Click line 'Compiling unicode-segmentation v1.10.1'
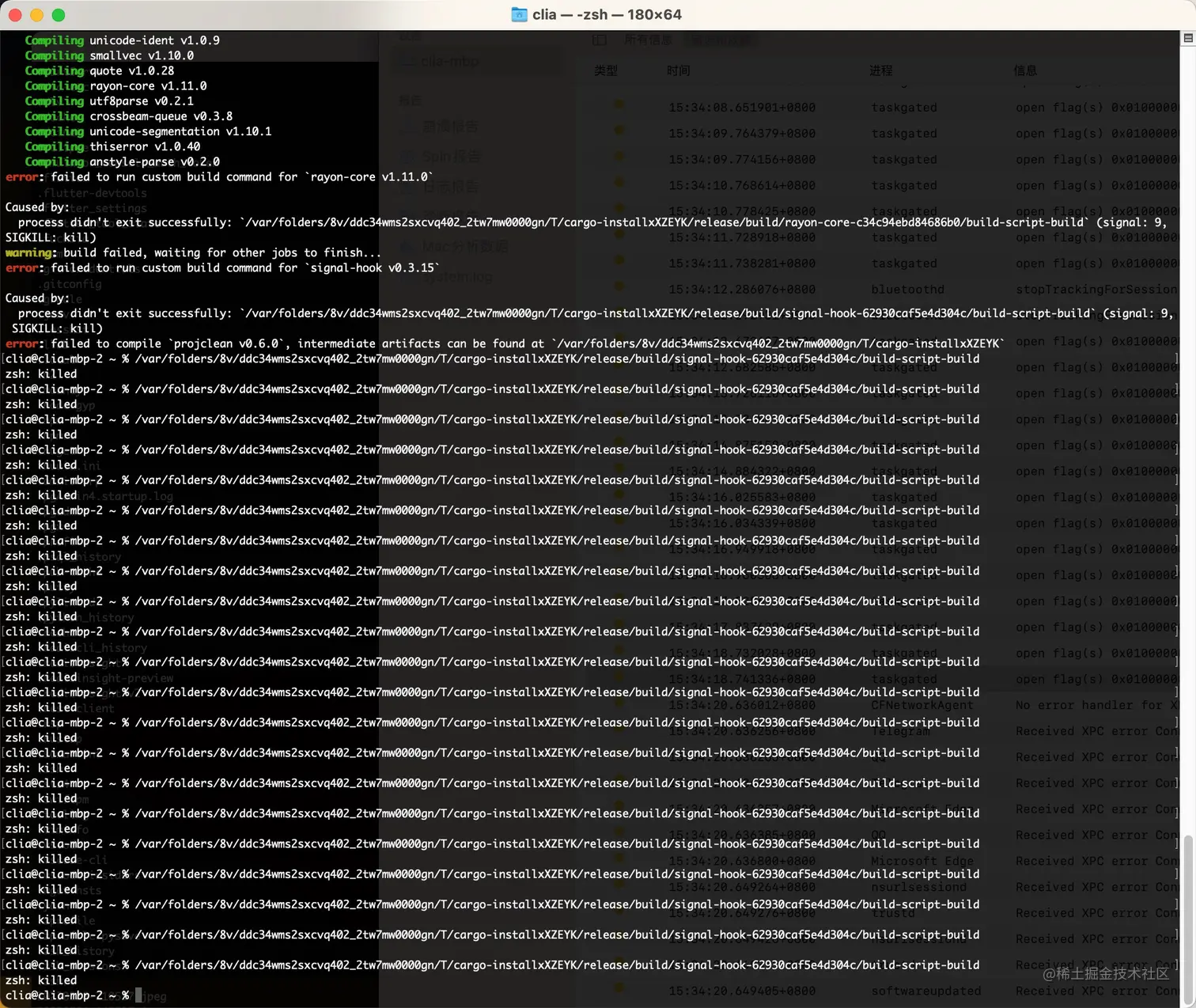1196x1008 pixels. [148, 131]
